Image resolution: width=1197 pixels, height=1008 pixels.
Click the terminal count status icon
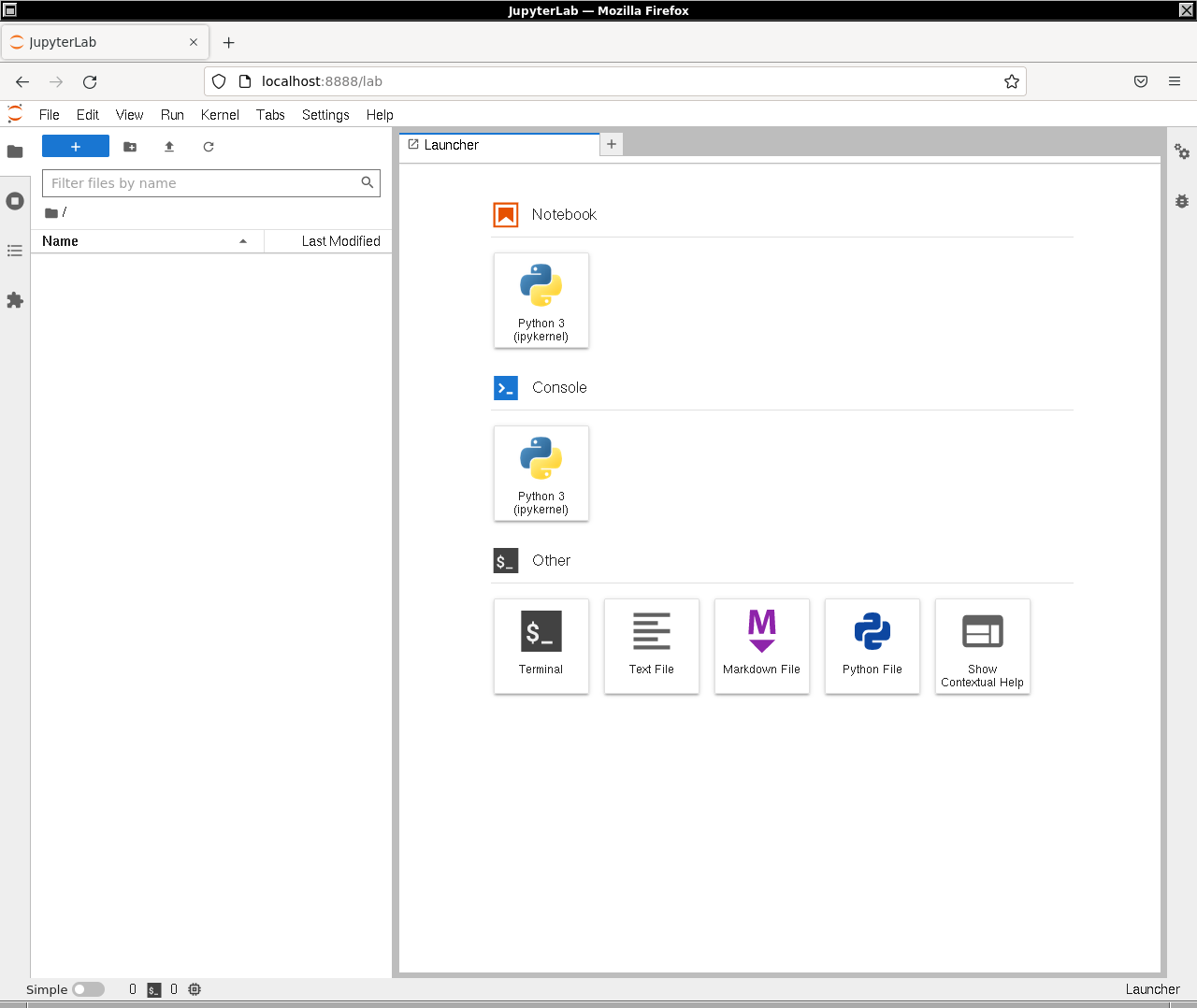coord(154,989)
